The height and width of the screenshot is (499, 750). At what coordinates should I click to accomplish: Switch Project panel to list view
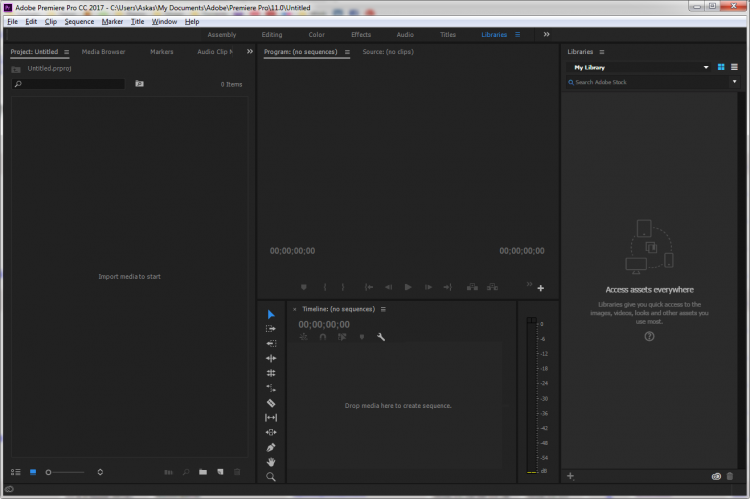click(15, 471)
